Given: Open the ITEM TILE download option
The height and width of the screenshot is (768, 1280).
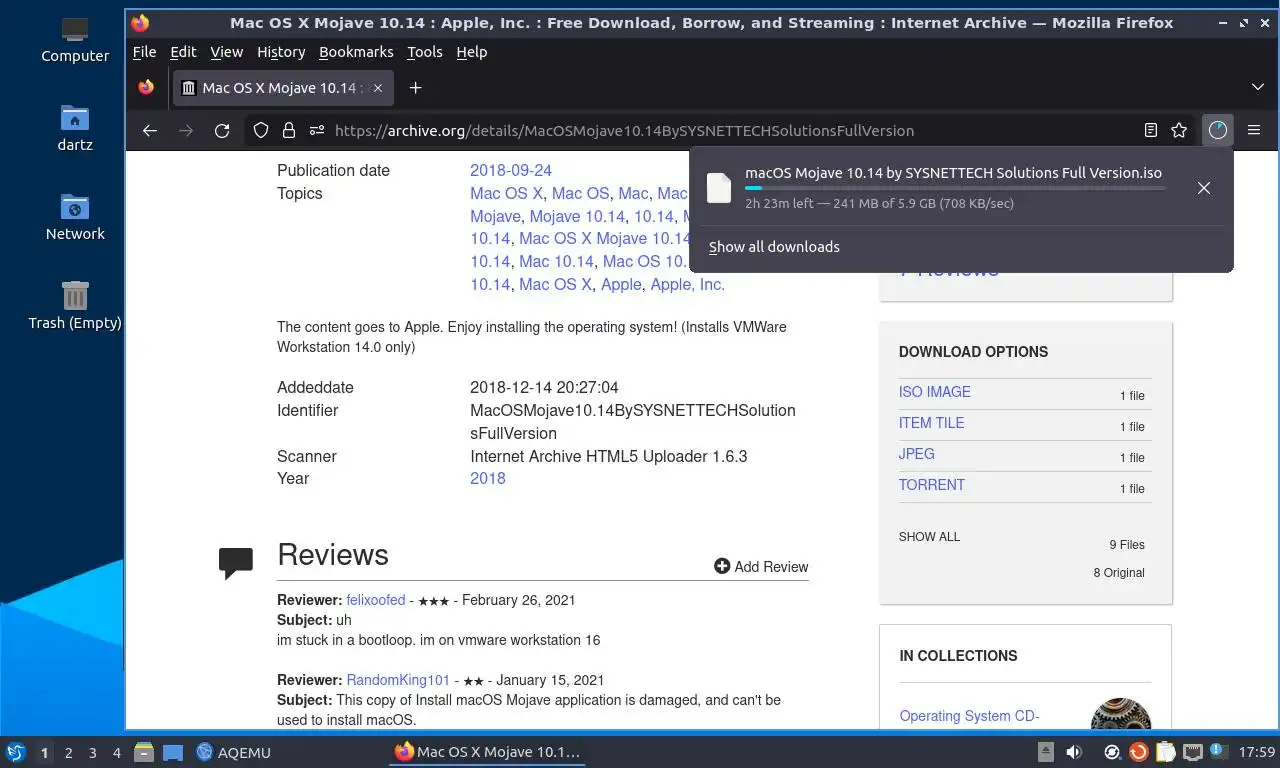Looking at the screenshot, I should (x=931, y=423).
